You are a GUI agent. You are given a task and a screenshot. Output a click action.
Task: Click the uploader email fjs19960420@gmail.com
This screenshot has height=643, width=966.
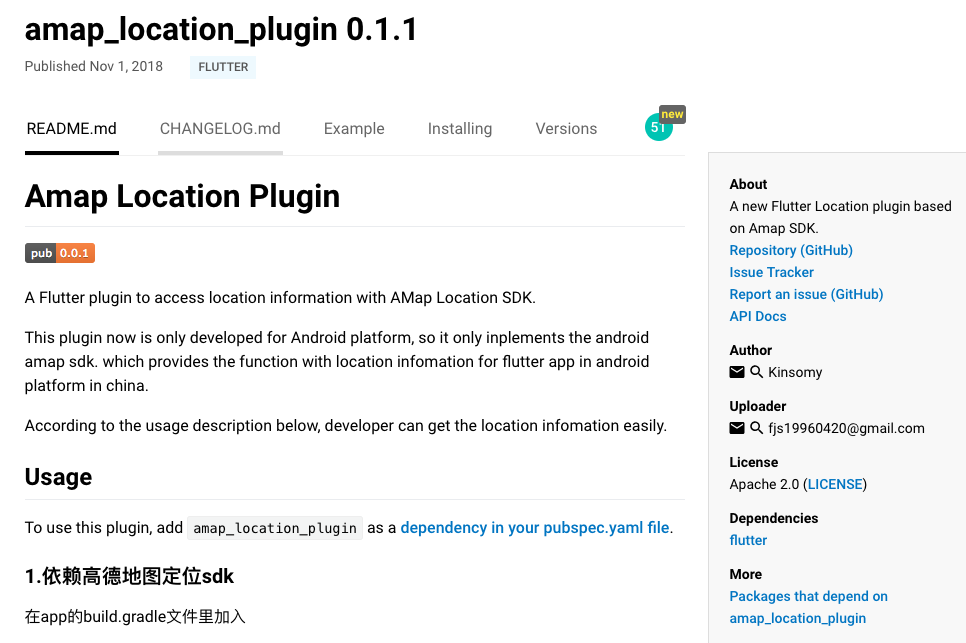(x=846, y=428)
